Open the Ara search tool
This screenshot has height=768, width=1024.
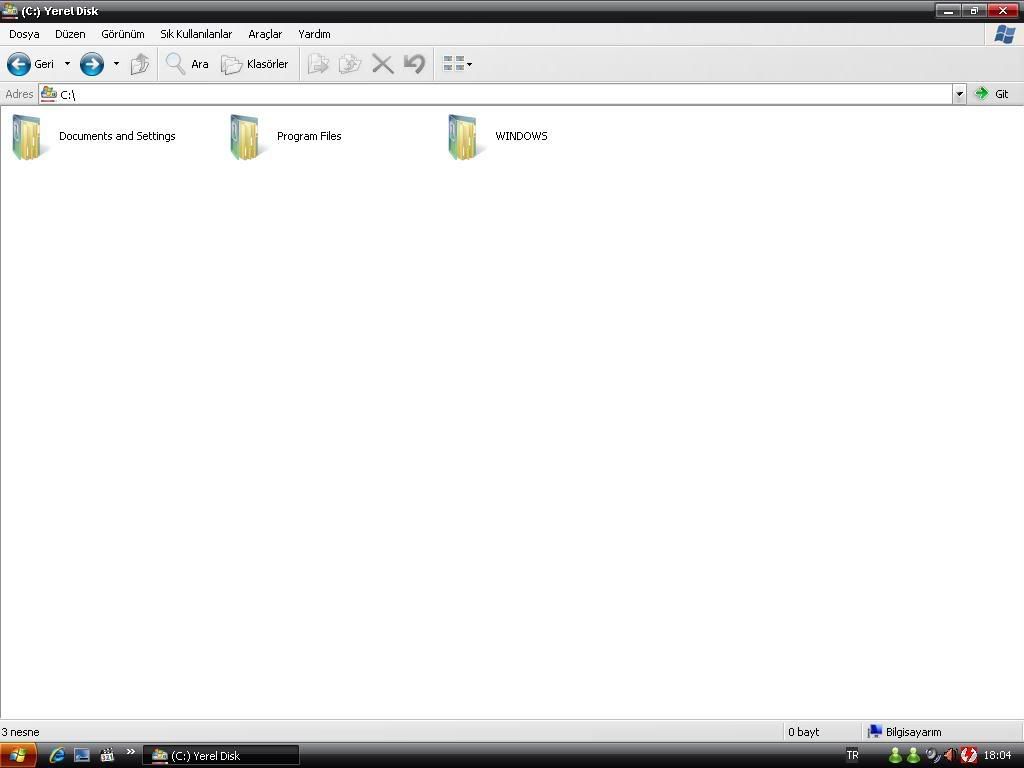pyautogui.click(x=187, y=64)
